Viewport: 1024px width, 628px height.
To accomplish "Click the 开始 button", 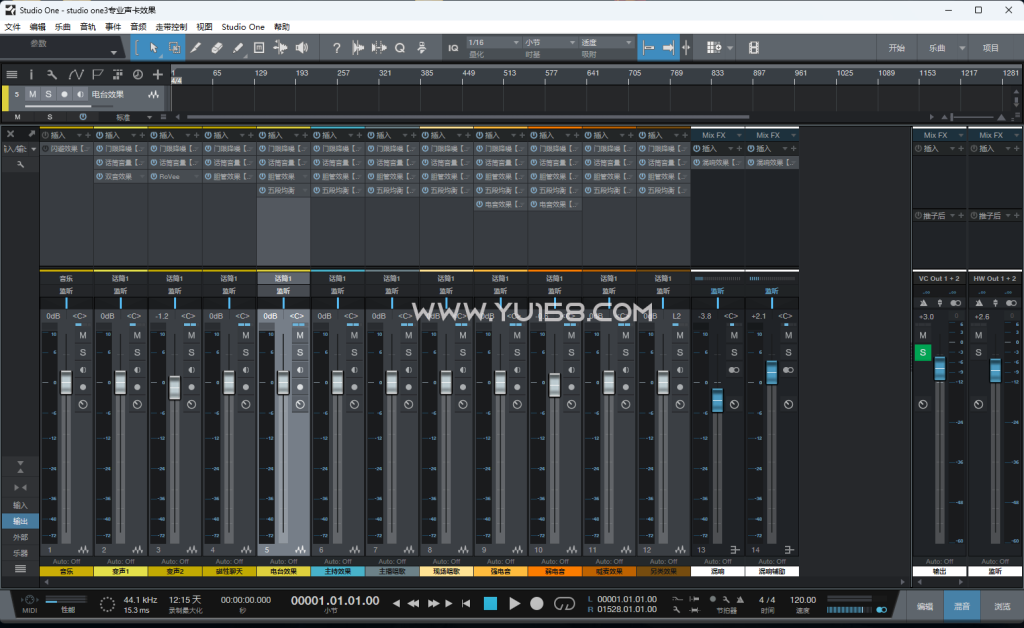I will point(897,48).
